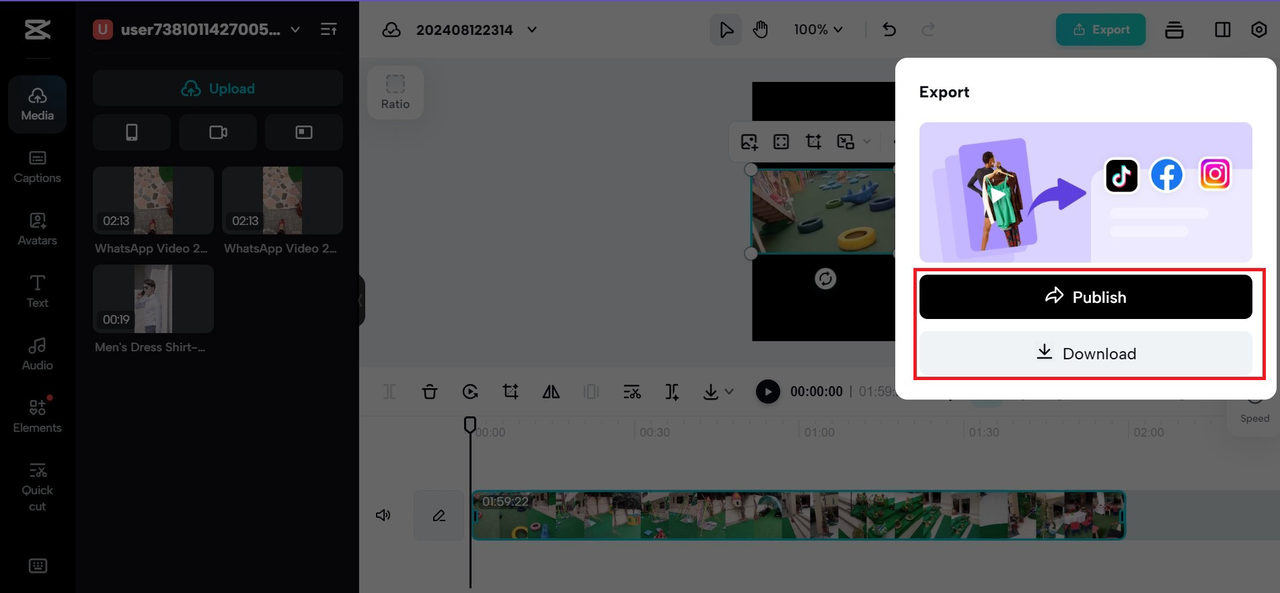The image size is (1280, 593).
Task: Choose upload from phone icon
Action: click(x=131, y=132)
